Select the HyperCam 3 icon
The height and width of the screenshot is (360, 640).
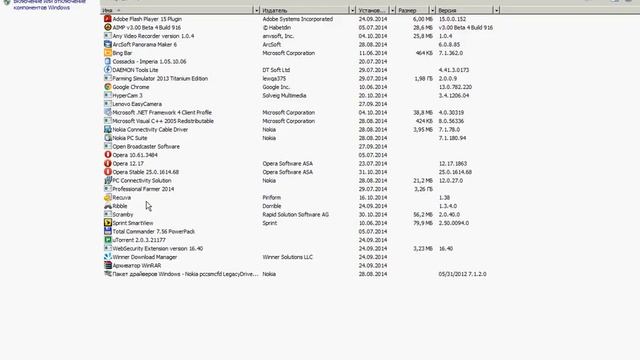[x=108, y=96]
